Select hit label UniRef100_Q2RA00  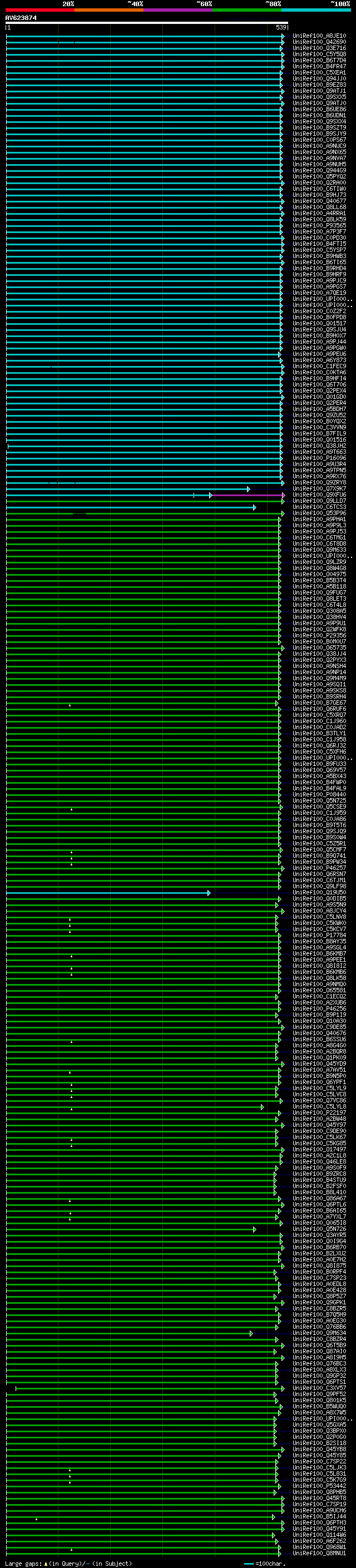pyautogui.click(x=319, y=182)
